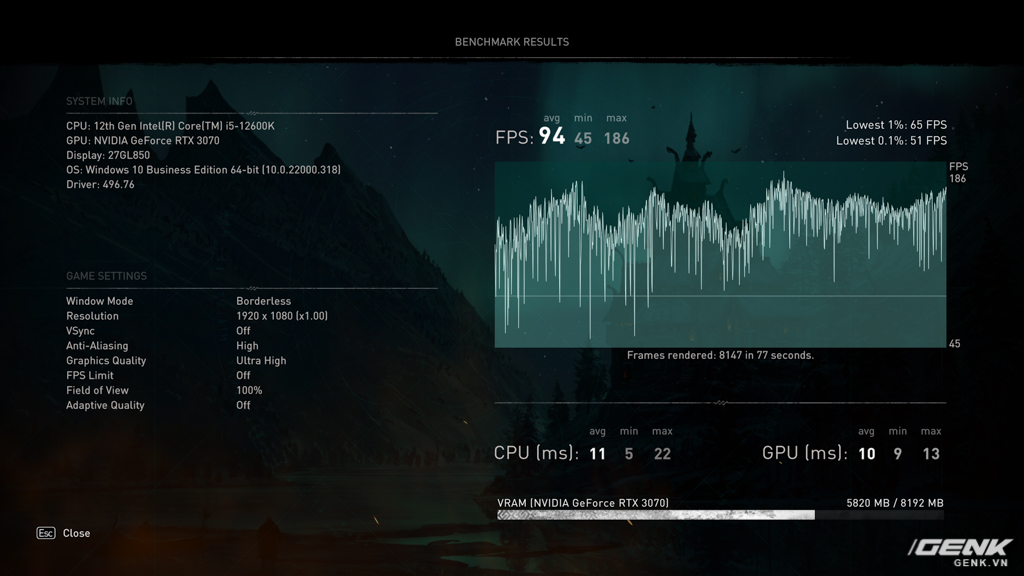The height and width of the screenshot is (576, 1024).
Task: Click the average FPS value 94
Action: pos(552,136)
